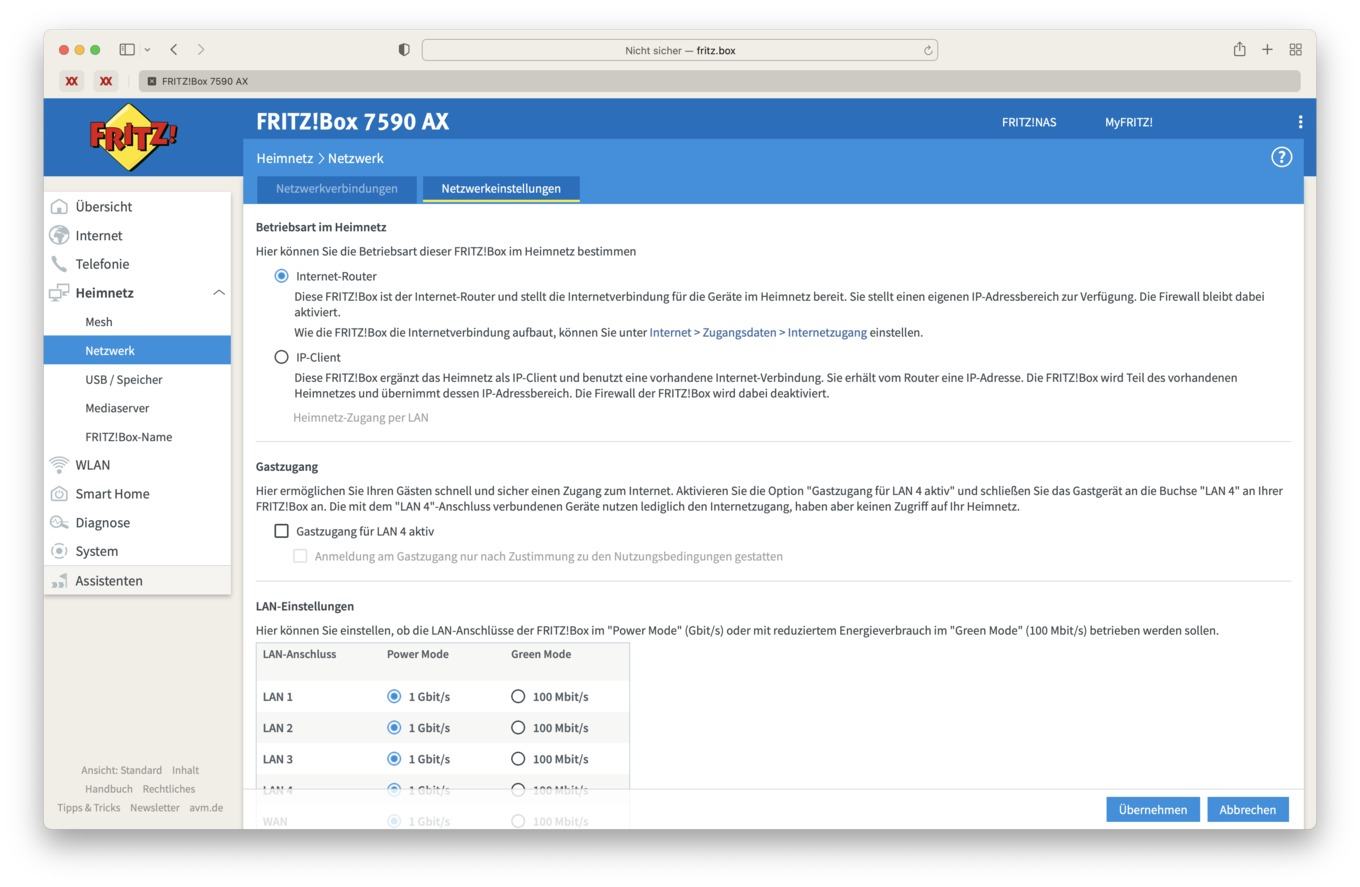Click the Abbrechen button
This screenshot has width=1360, height=887.
(x=1247, y=810)
